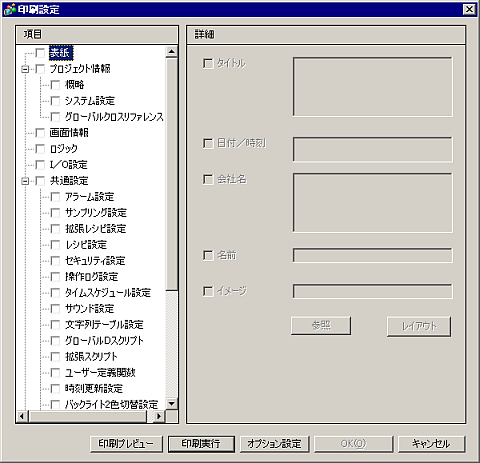This screenshot has height=463, width=480.
Task: Click the 印刷実行 button
Action: [201, 444]
